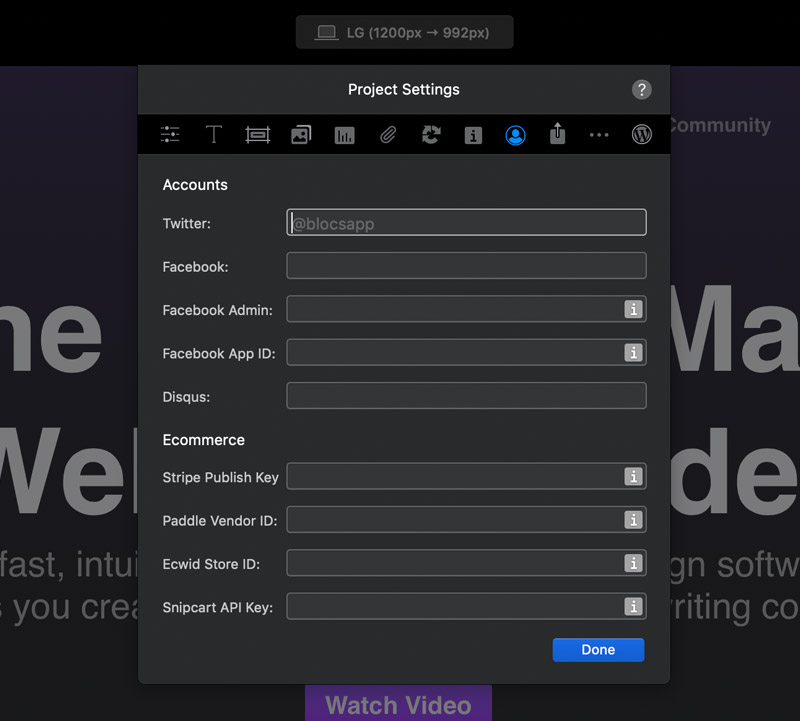The image size is (800, 721).
Task: Click the Paddle Vendor ID: label
Action: pos(220,521)
